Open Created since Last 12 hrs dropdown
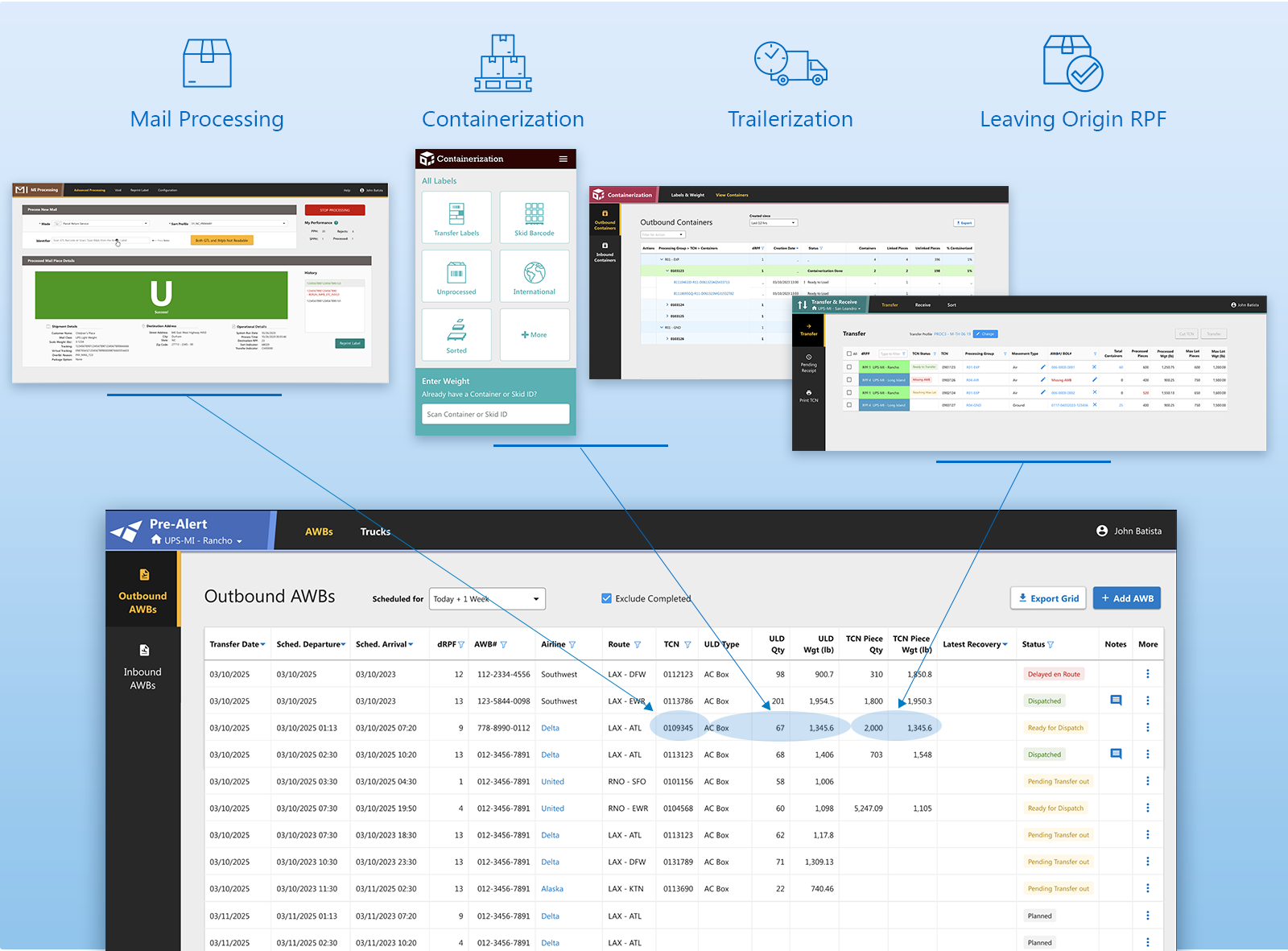Viewport: 1288px width, 951px height. 773,223
